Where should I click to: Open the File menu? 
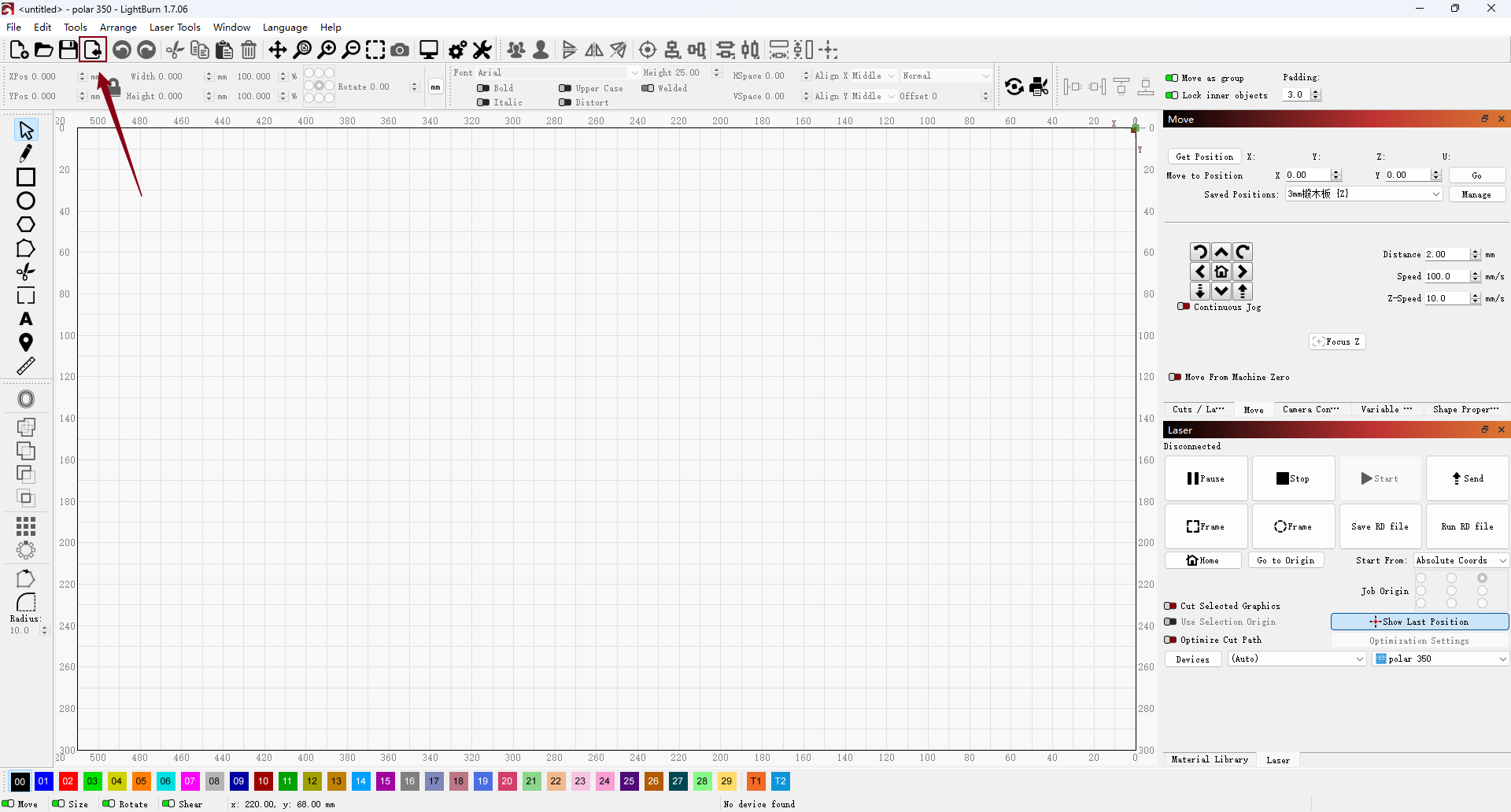click(x=14, y=27)
